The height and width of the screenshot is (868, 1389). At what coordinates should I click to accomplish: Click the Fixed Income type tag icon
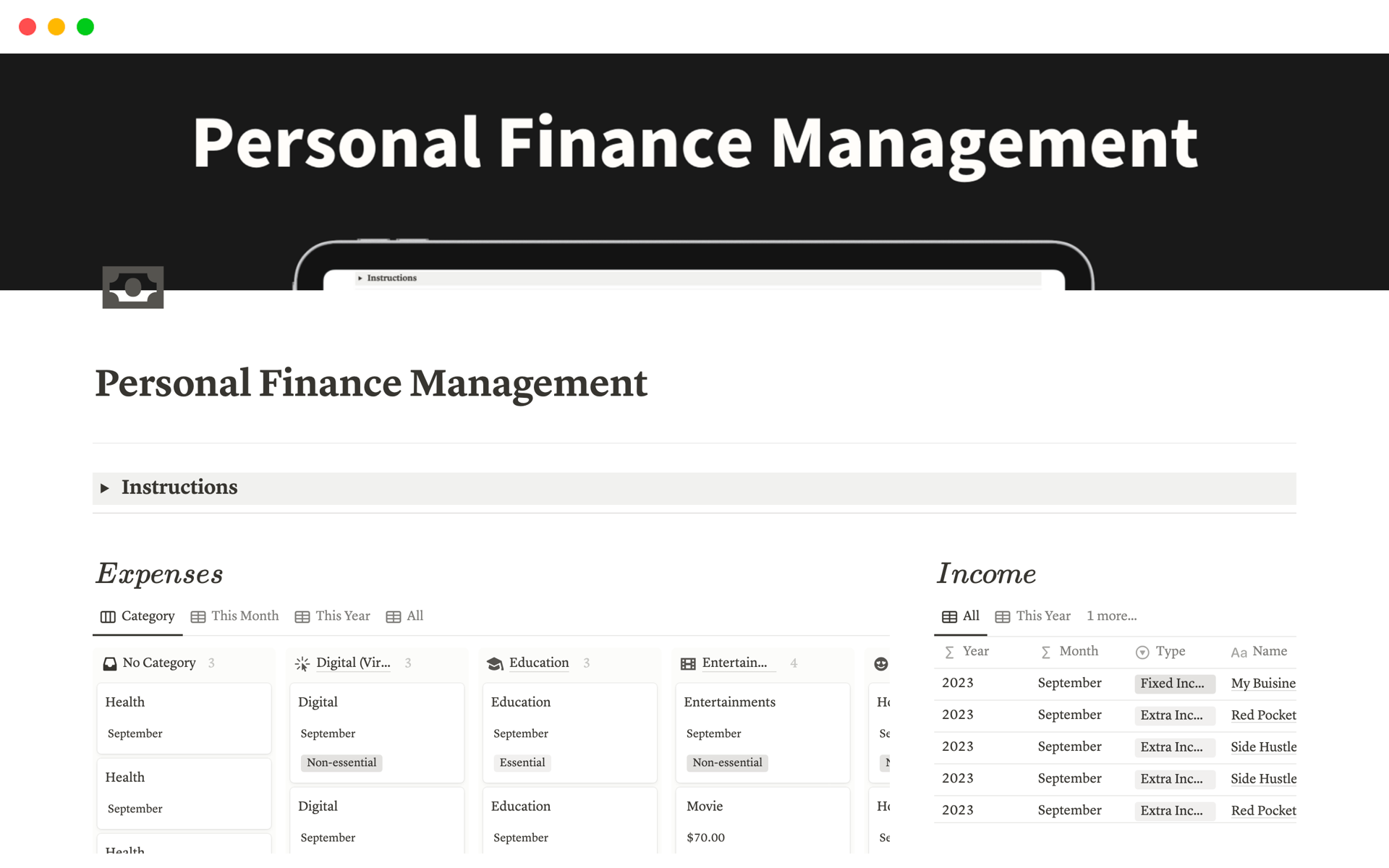coord(1172,683)
